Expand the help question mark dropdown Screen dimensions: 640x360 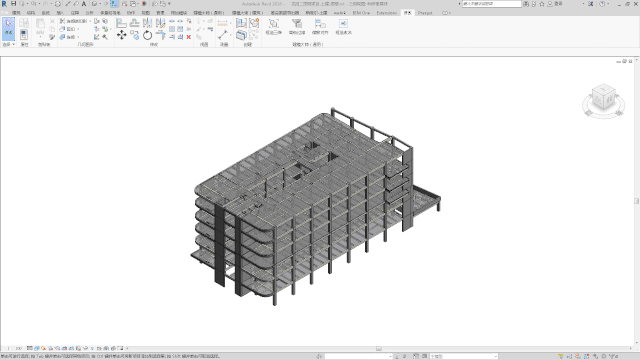(x=609, y=4)
